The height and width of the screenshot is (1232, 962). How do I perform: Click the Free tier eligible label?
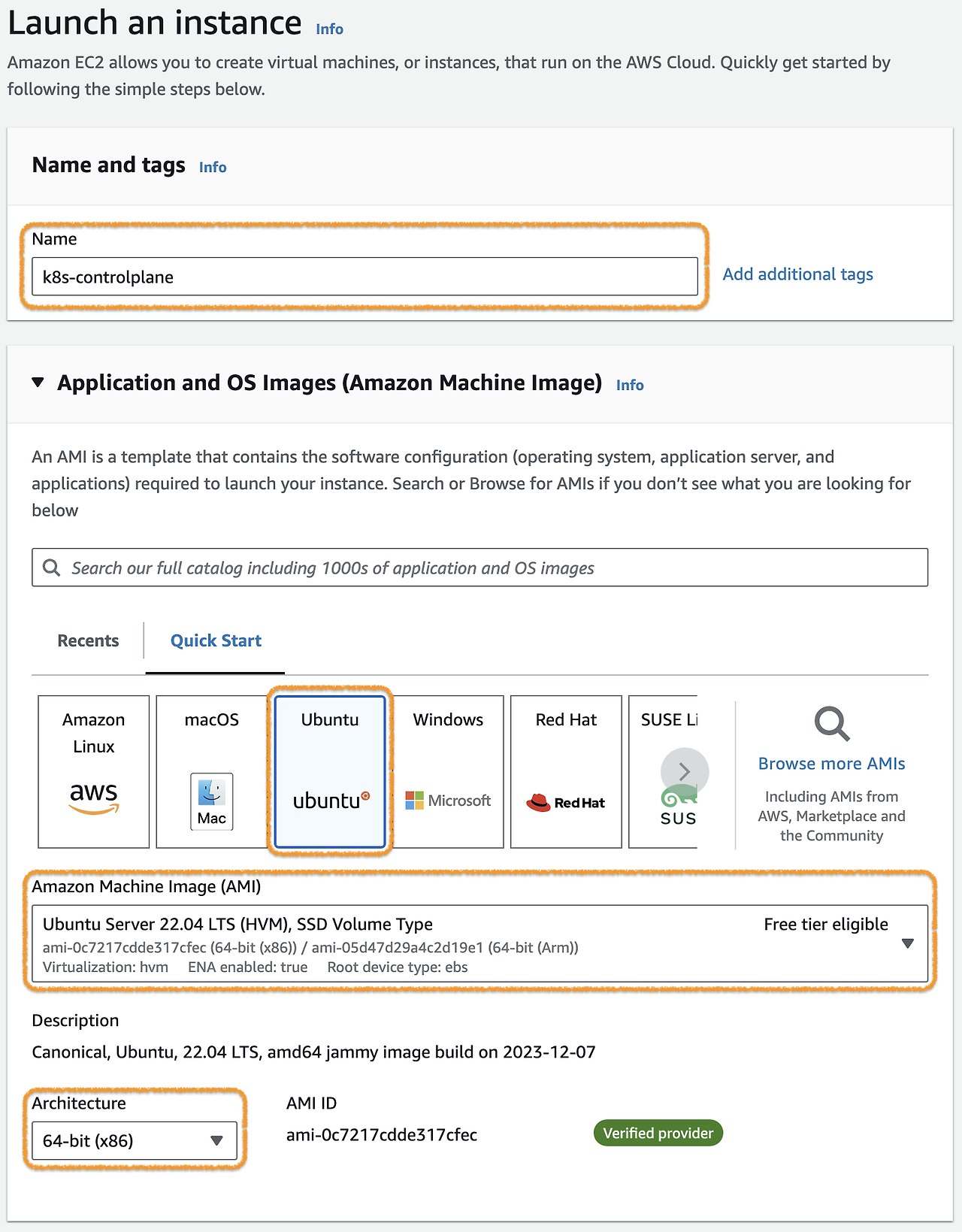click(826, 925)
